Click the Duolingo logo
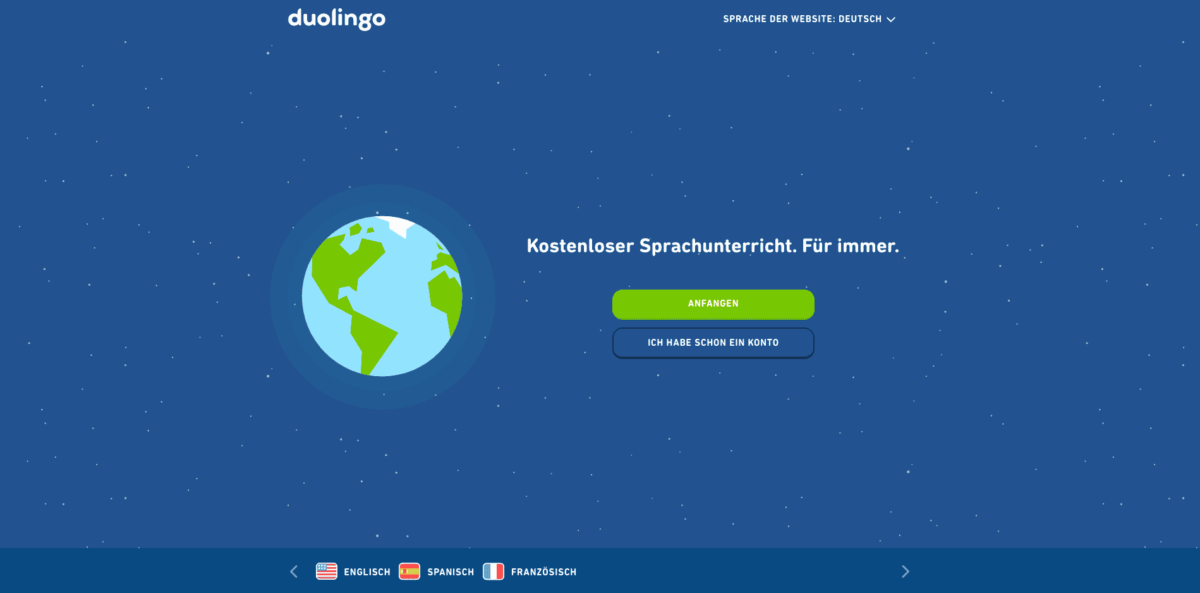Screen dimensions: 1200x593 pos(336,19)
